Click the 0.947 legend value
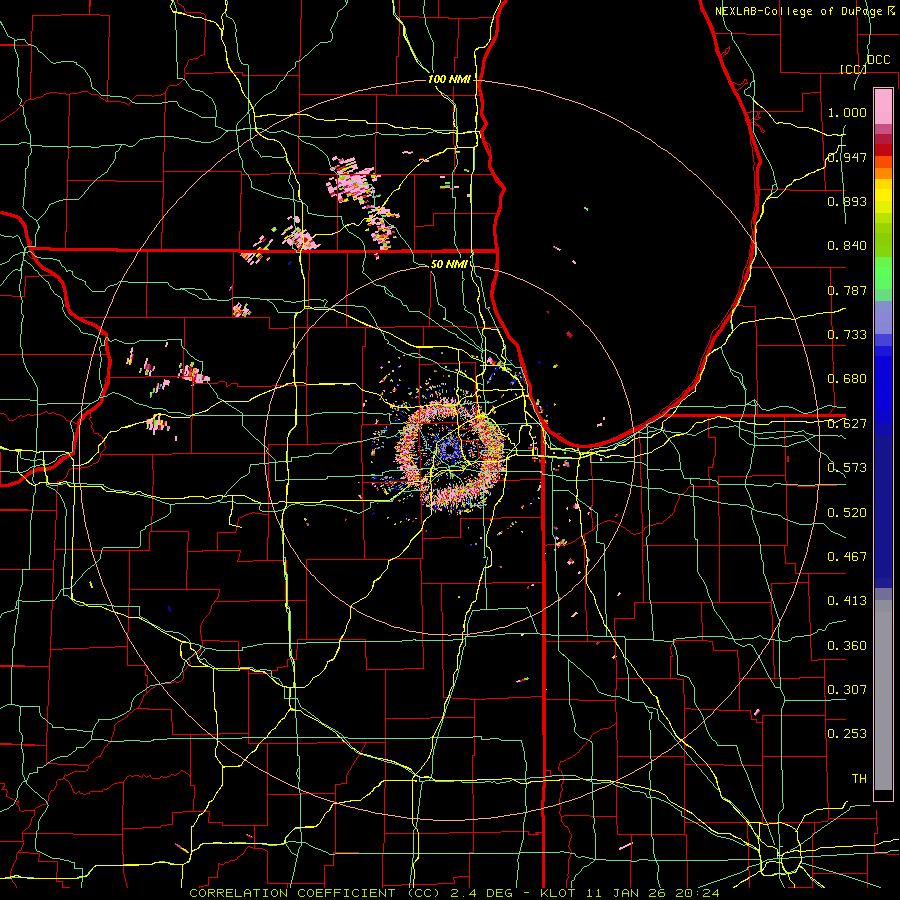The width and height of the screenshot is (900, 900). (x=847, y=157)
